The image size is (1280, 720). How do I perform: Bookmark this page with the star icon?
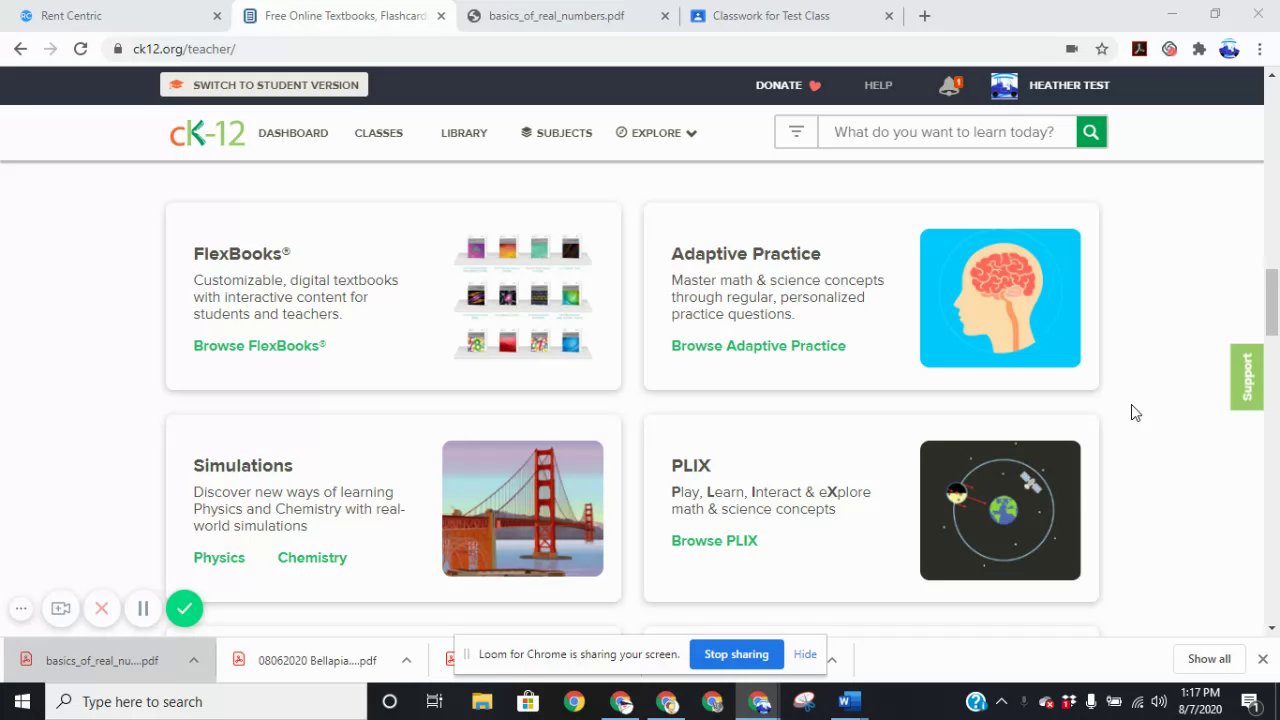point(1102,49)
